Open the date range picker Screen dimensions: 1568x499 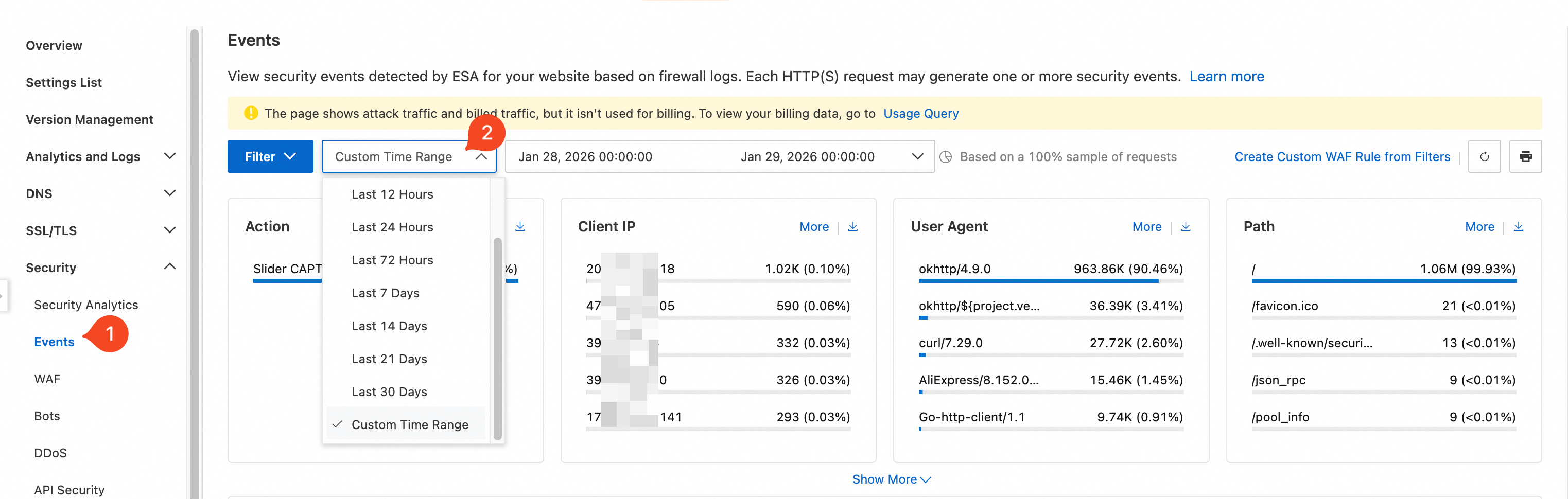pos(719,156)
